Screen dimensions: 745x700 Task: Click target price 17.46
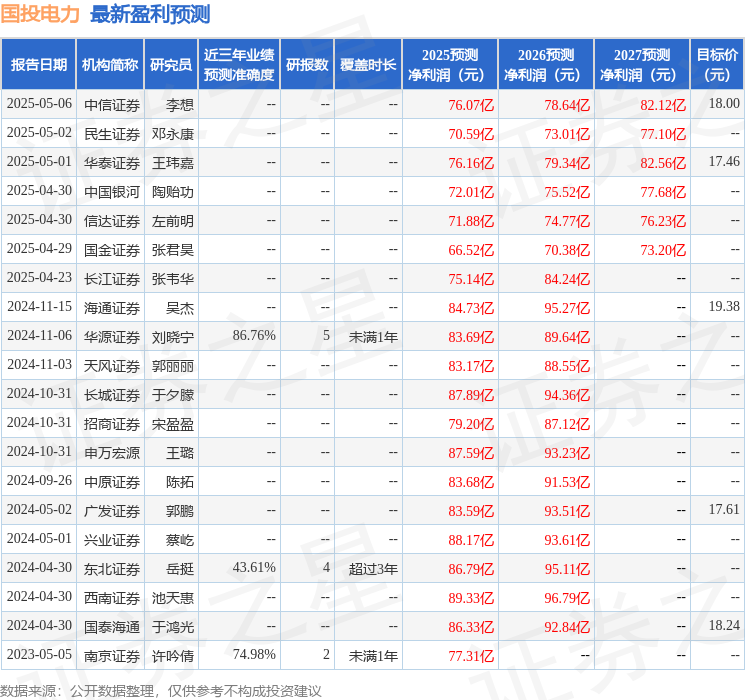tap(724, 162)
